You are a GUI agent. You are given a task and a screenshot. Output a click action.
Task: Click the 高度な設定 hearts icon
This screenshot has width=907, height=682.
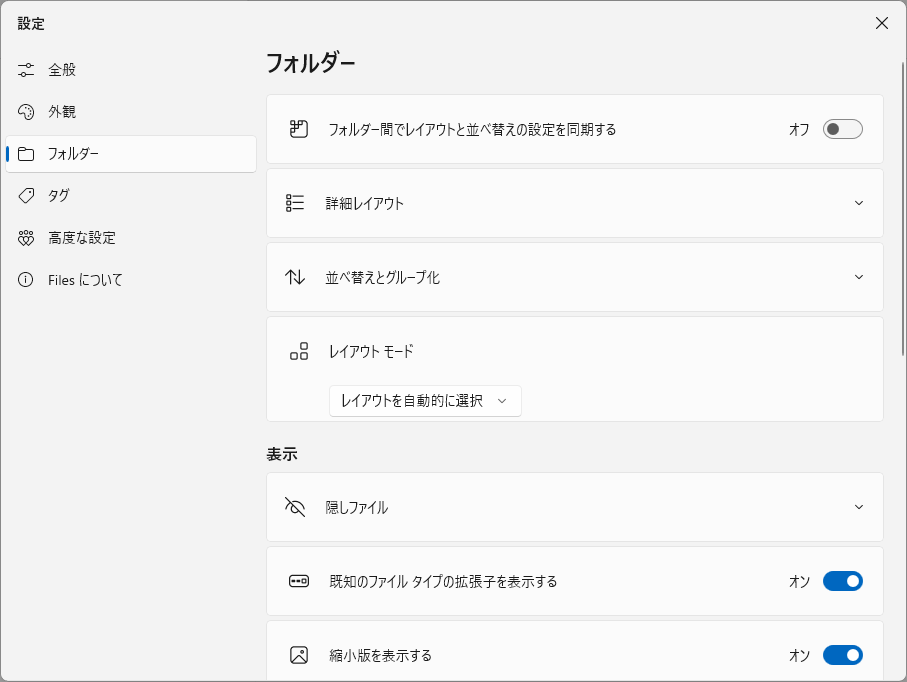coord(26,238)
